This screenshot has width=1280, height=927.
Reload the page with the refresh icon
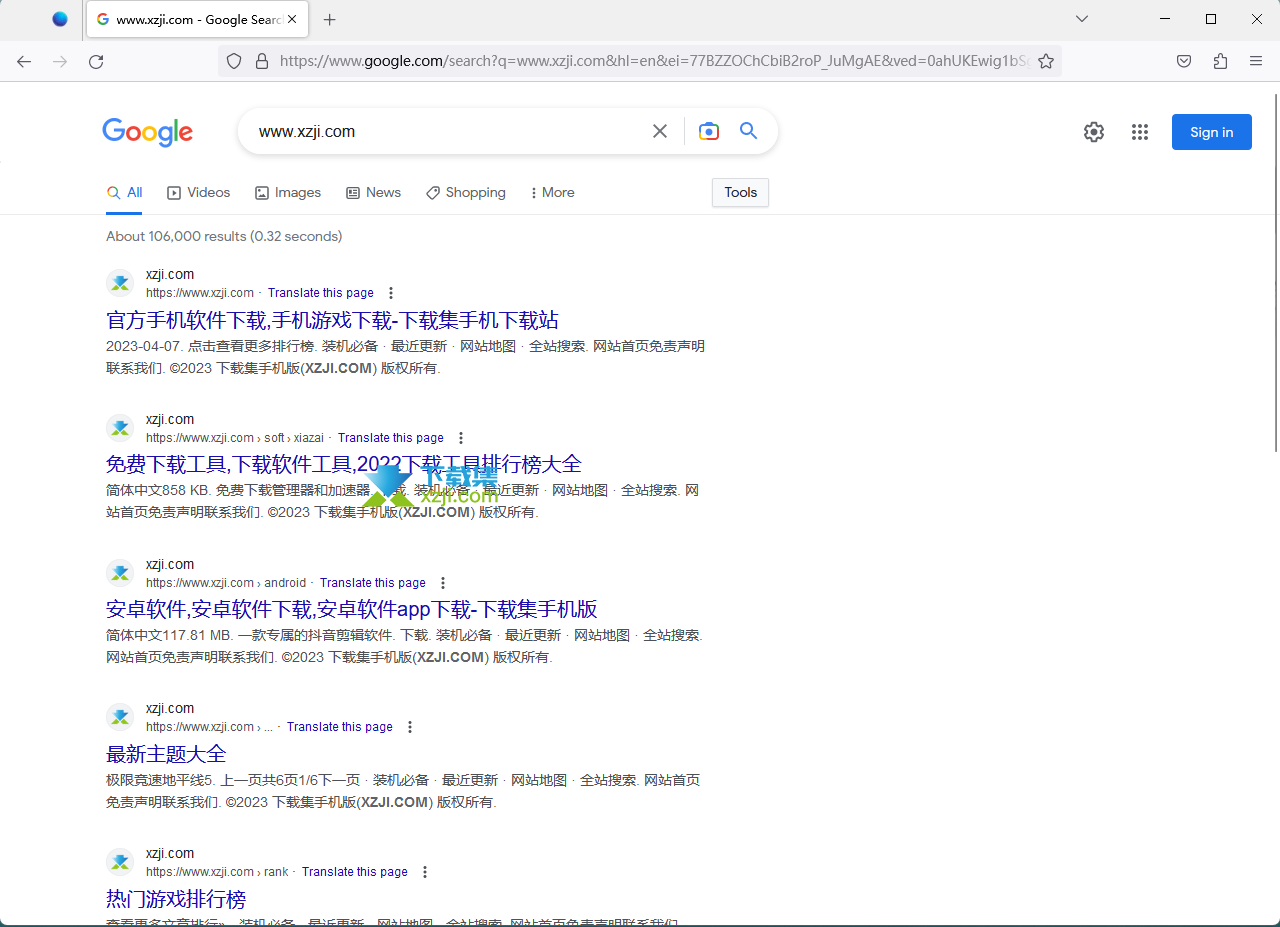pyautogui.click(x=96, y=61)
